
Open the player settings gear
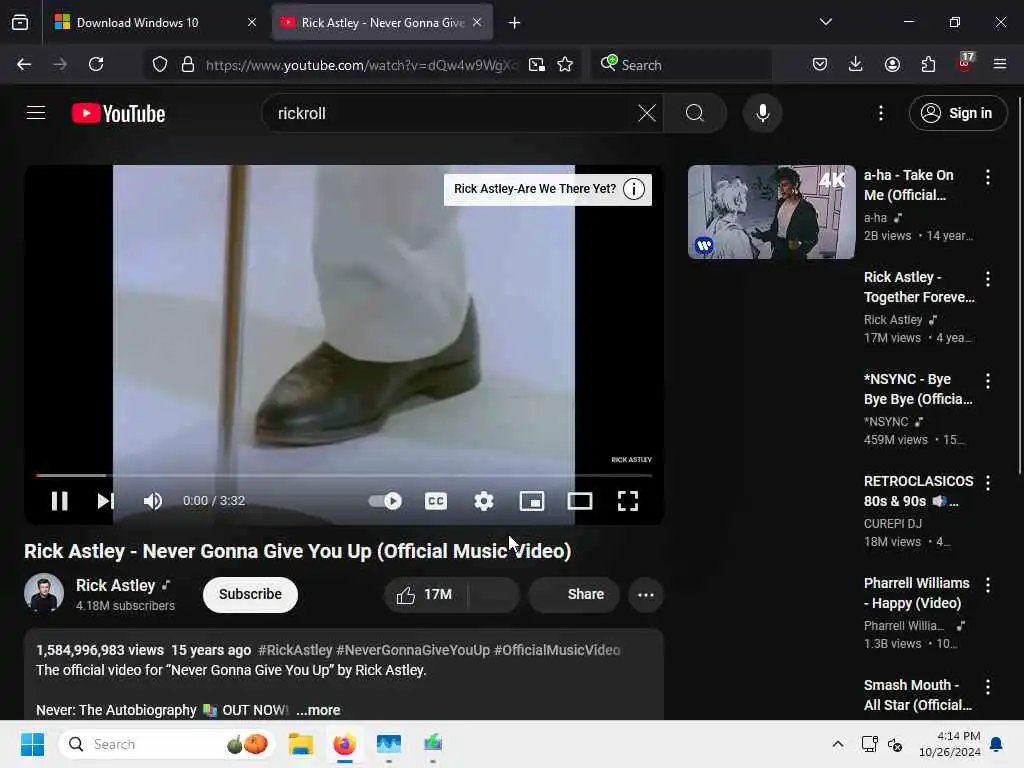click(x=483, y=501)
